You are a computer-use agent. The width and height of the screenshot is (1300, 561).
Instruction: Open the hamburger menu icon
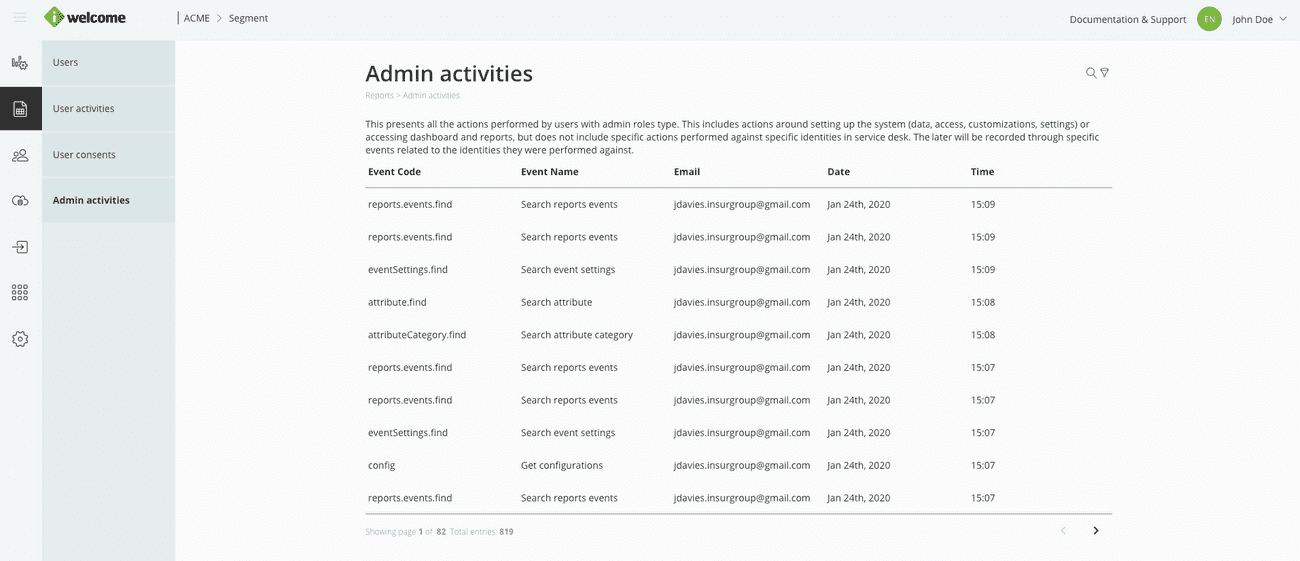click(x=20, y=18)
